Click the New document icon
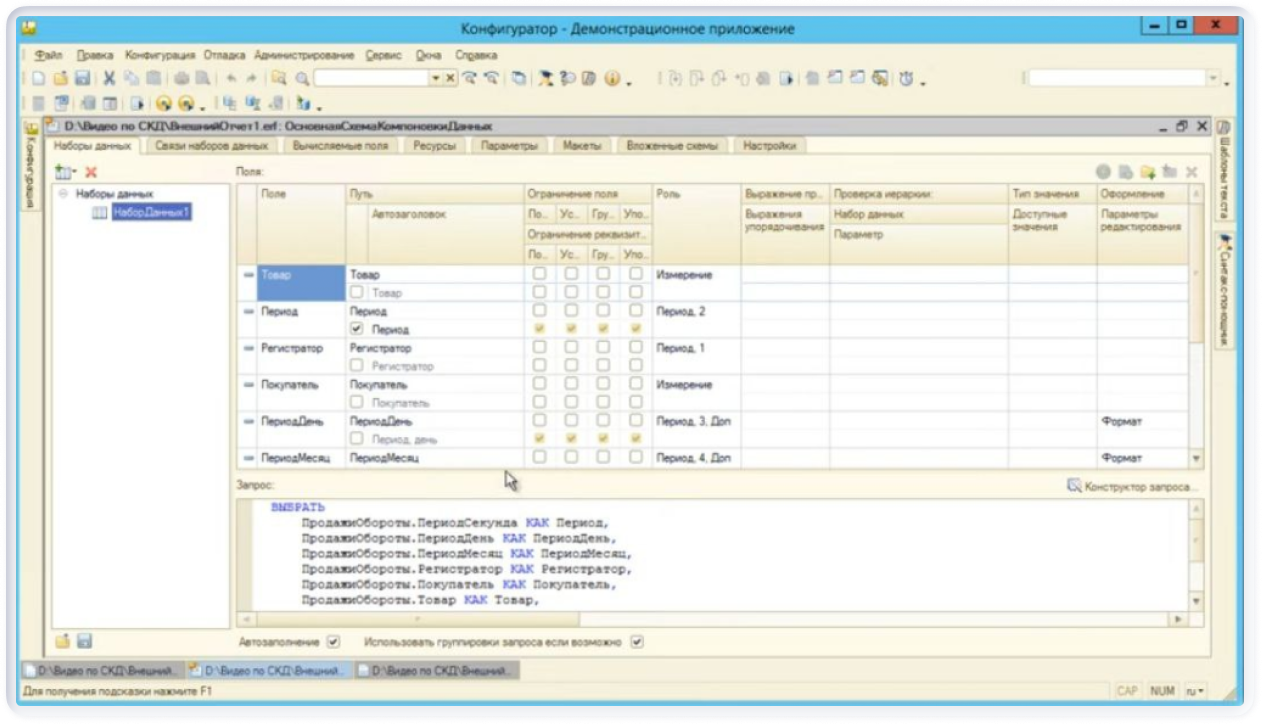 click(x=38, y=78)
